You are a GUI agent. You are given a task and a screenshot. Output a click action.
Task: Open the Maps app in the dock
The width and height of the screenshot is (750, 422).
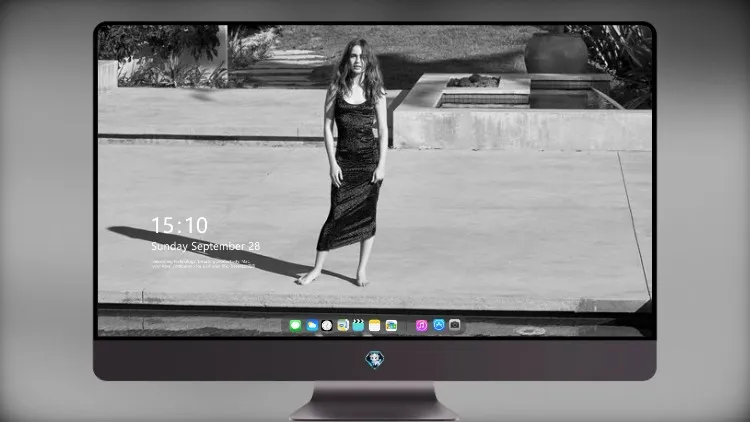(342, 326)
